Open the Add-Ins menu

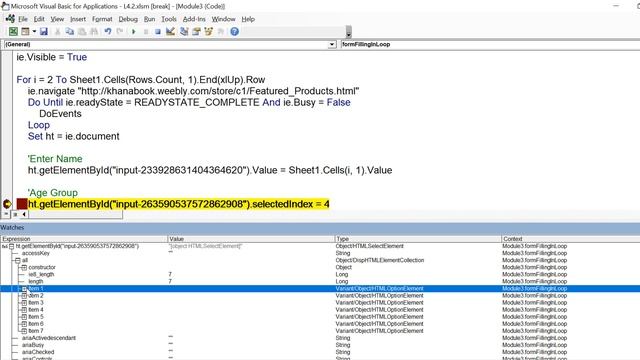[194, 19]
